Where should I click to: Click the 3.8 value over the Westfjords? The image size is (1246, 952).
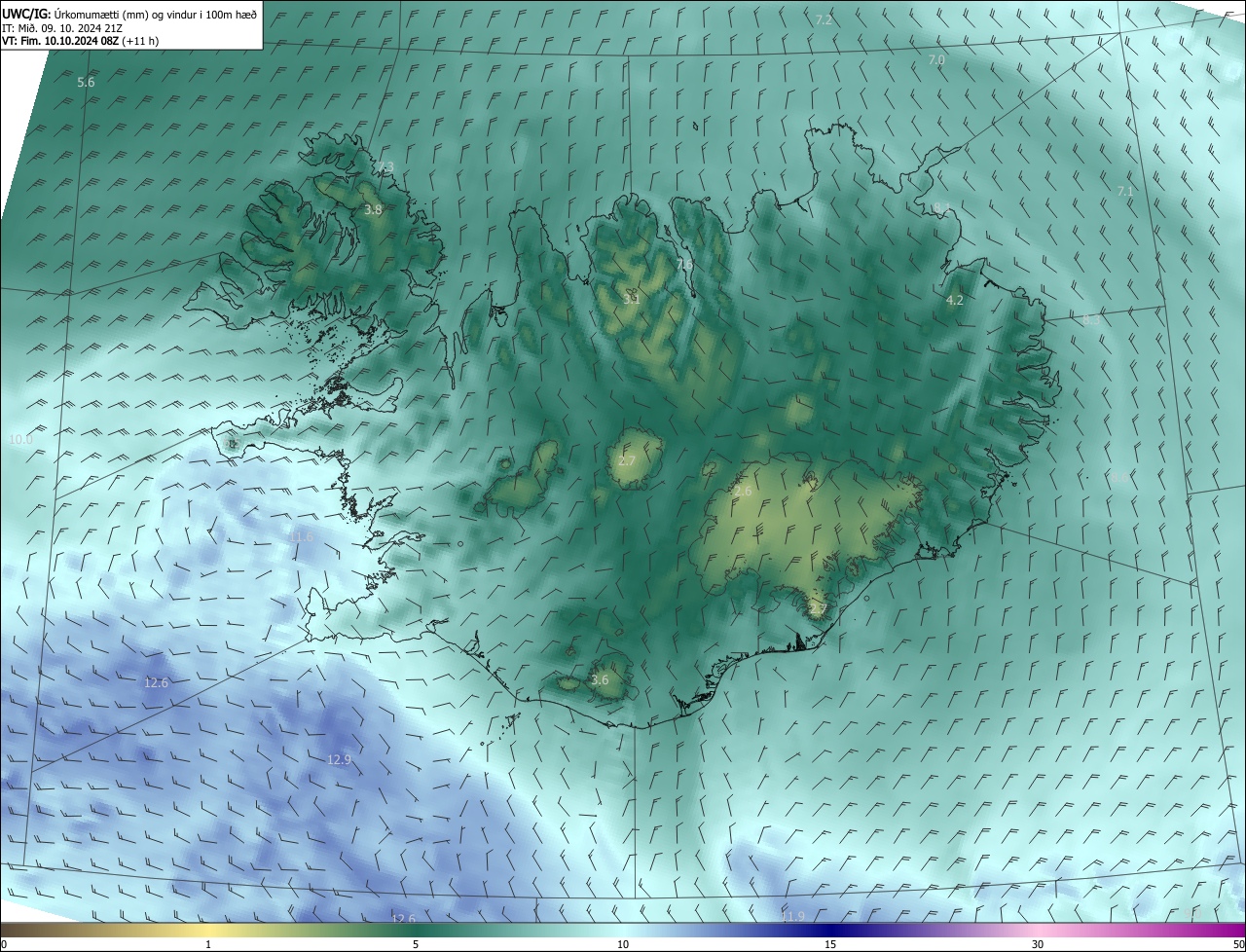(373, 210)
